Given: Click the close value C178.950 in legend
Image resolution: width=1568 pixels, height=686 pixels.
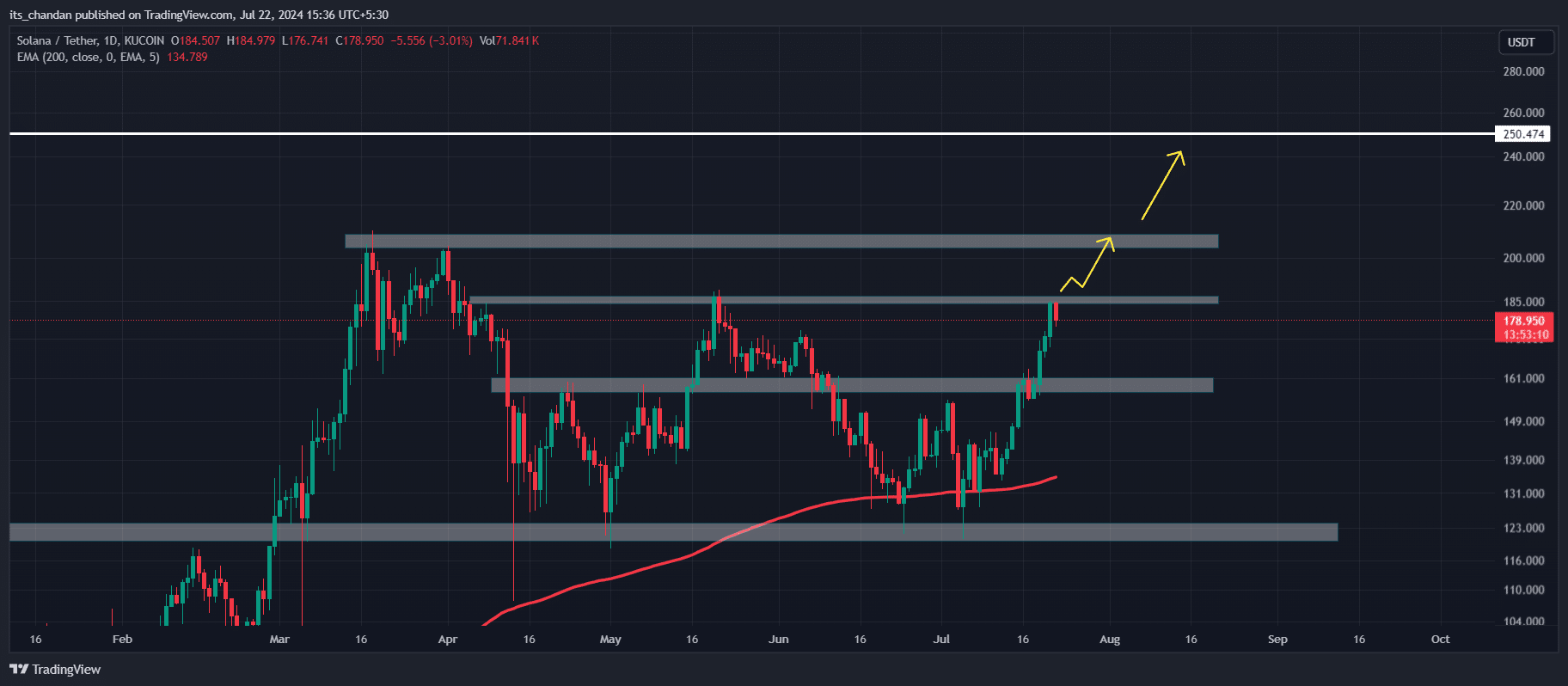Looking at the screenshot, I should 359,40.
